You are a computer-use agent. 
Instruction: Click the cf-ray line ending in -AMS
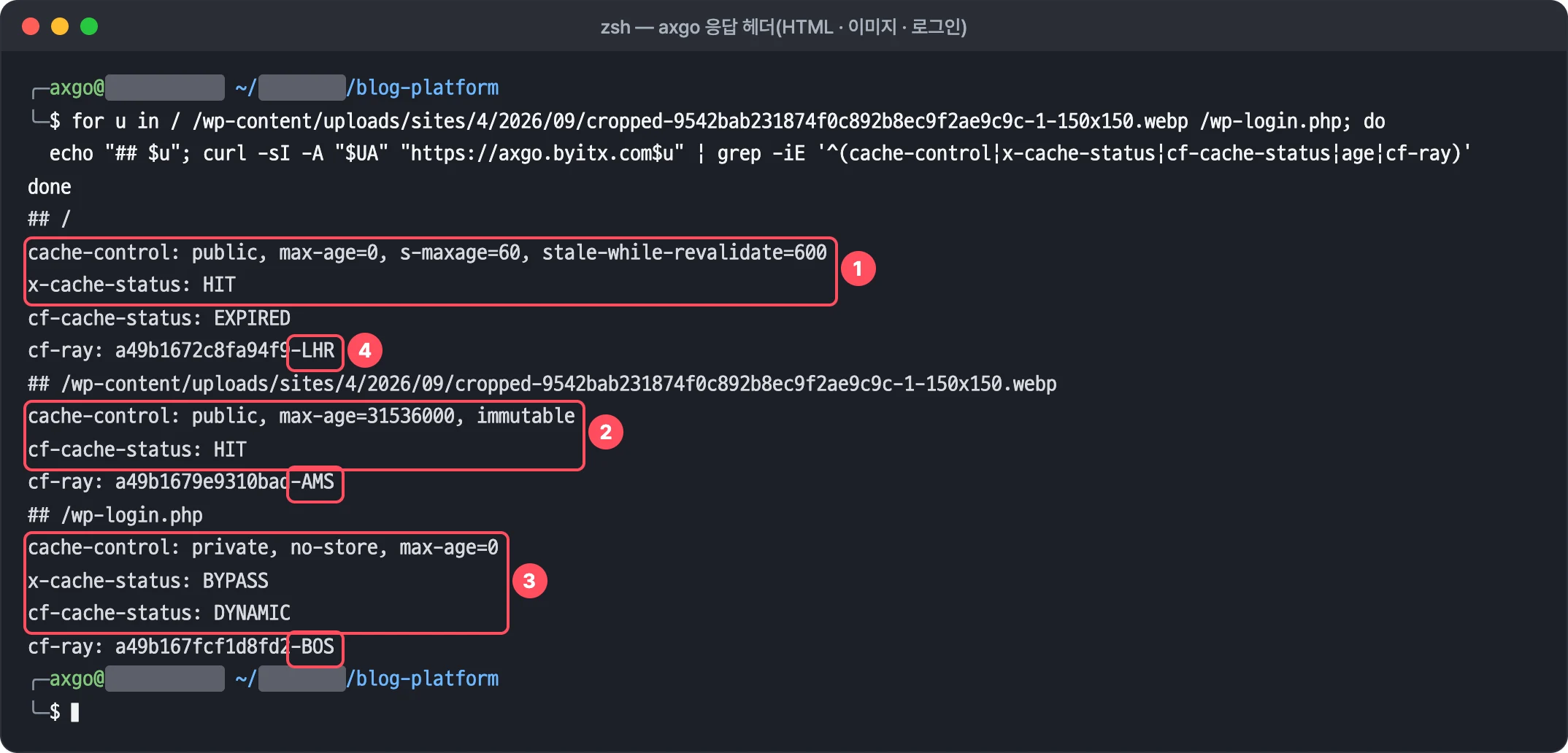[x=181, y=482]
